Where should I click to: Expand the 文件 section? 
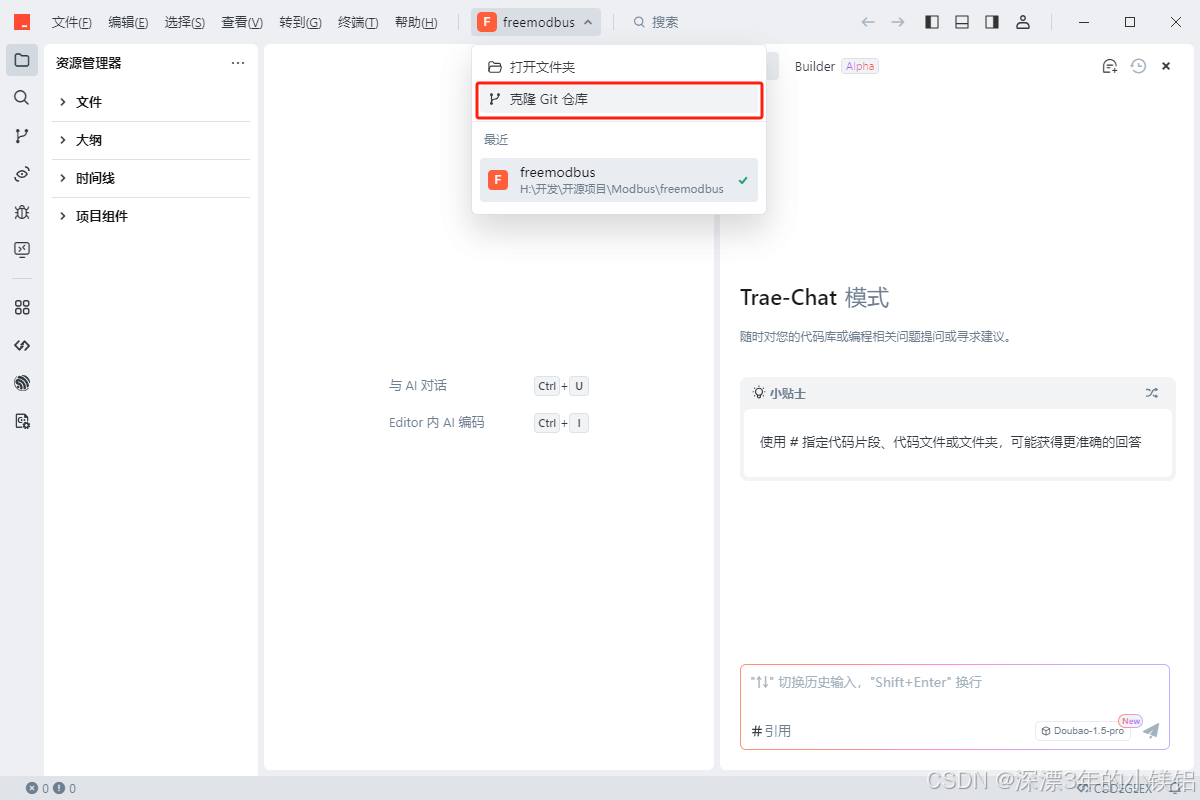tap(151, 102)
